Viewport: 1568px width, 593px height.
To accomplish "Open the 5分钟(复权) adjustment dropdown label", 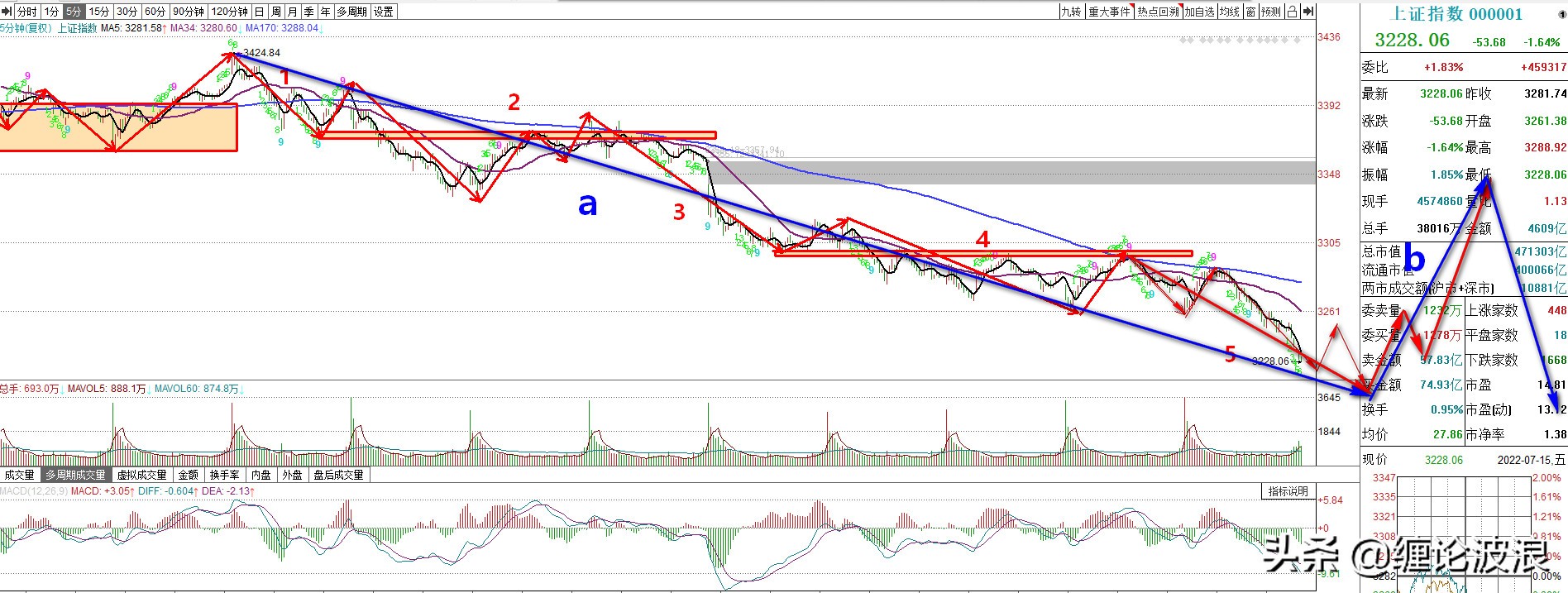I will click(26, 28).
